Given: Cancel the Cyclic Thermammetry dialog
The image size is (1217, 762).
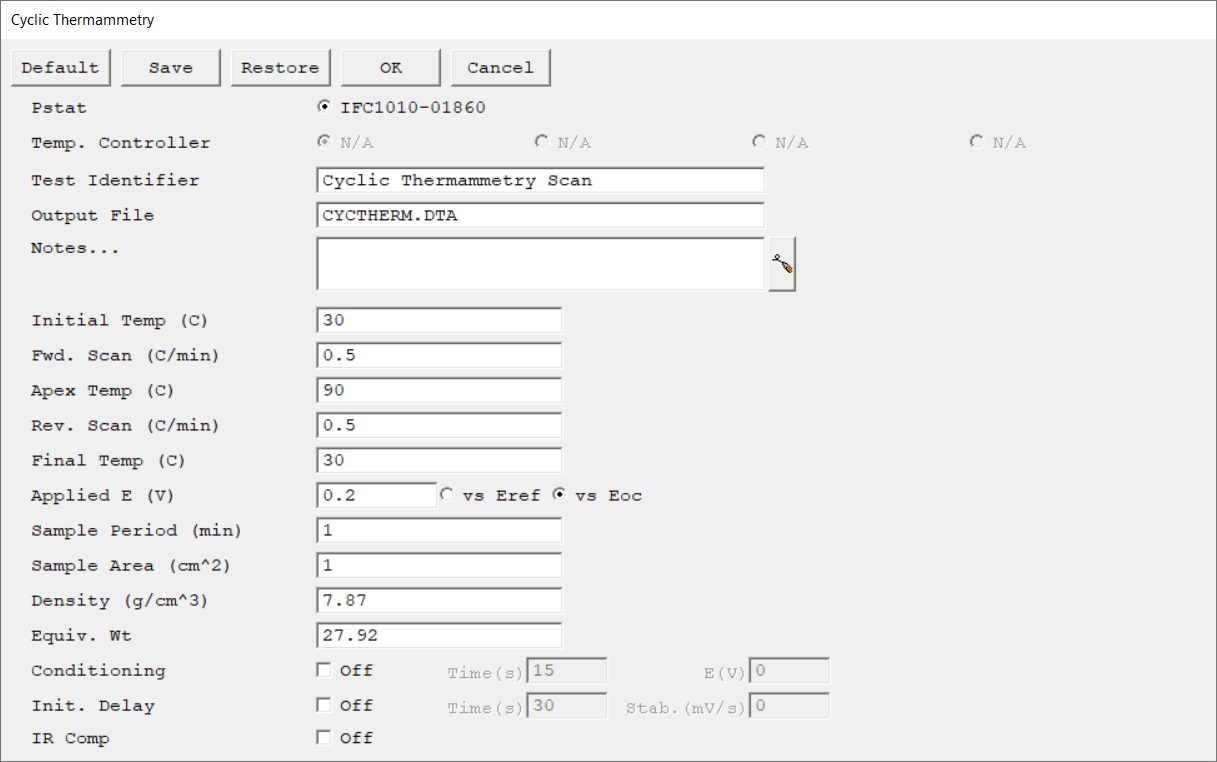Looking at the screenshot, I should point(500,68).
